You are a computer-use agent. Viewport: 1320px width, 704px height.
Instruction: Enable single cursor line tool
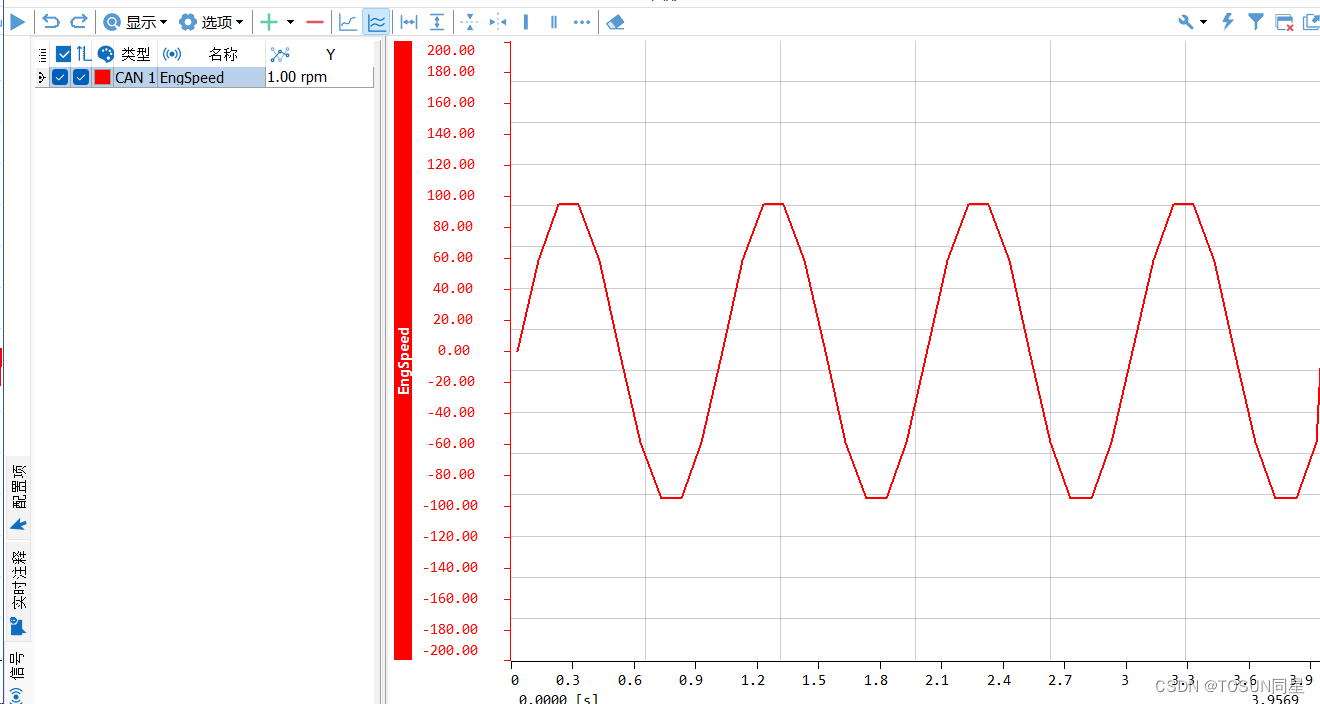point(526,21)
